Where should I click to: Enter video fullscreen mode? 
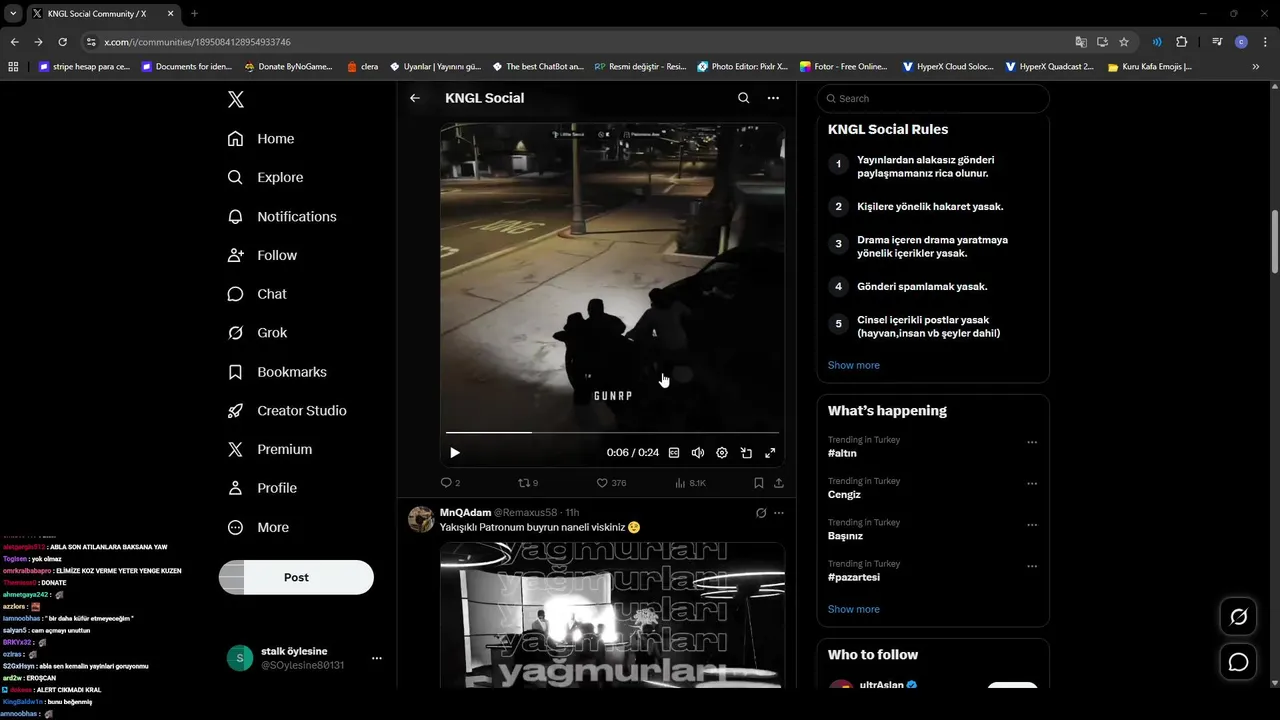click(x=770, y=453)
